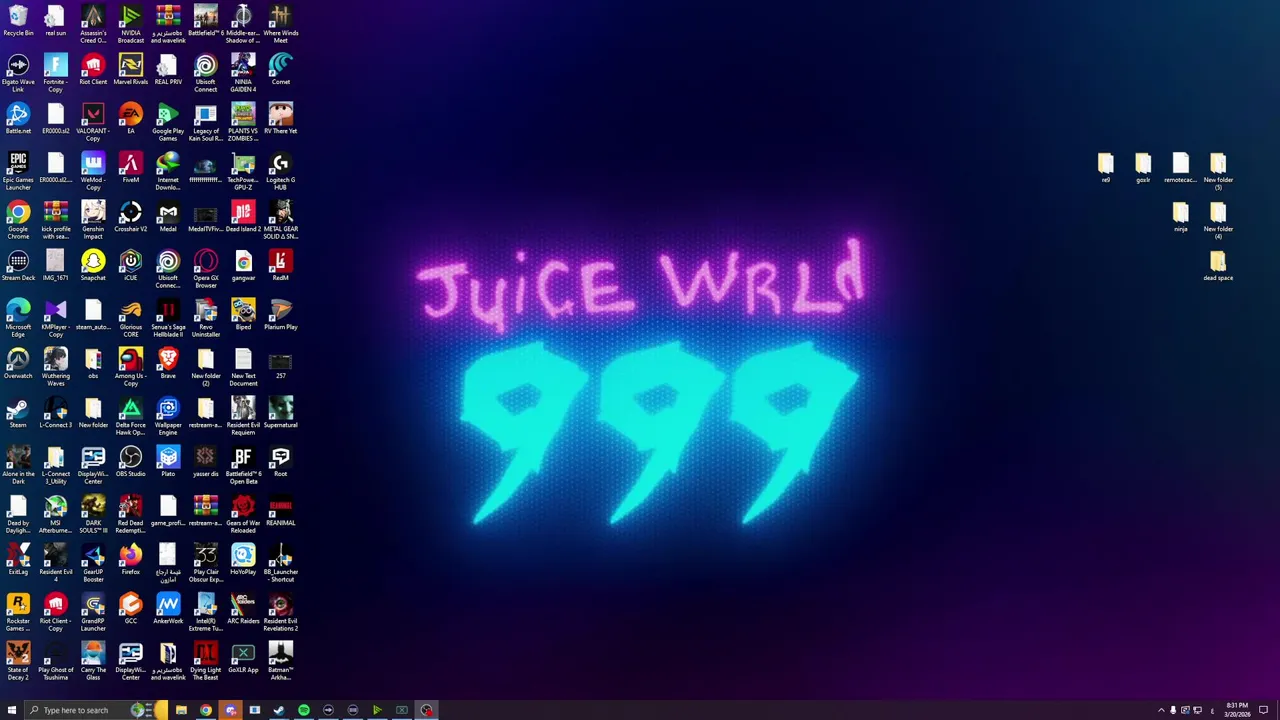
Task: Launch Marvel Rivals shortcut
Action: 130,70
